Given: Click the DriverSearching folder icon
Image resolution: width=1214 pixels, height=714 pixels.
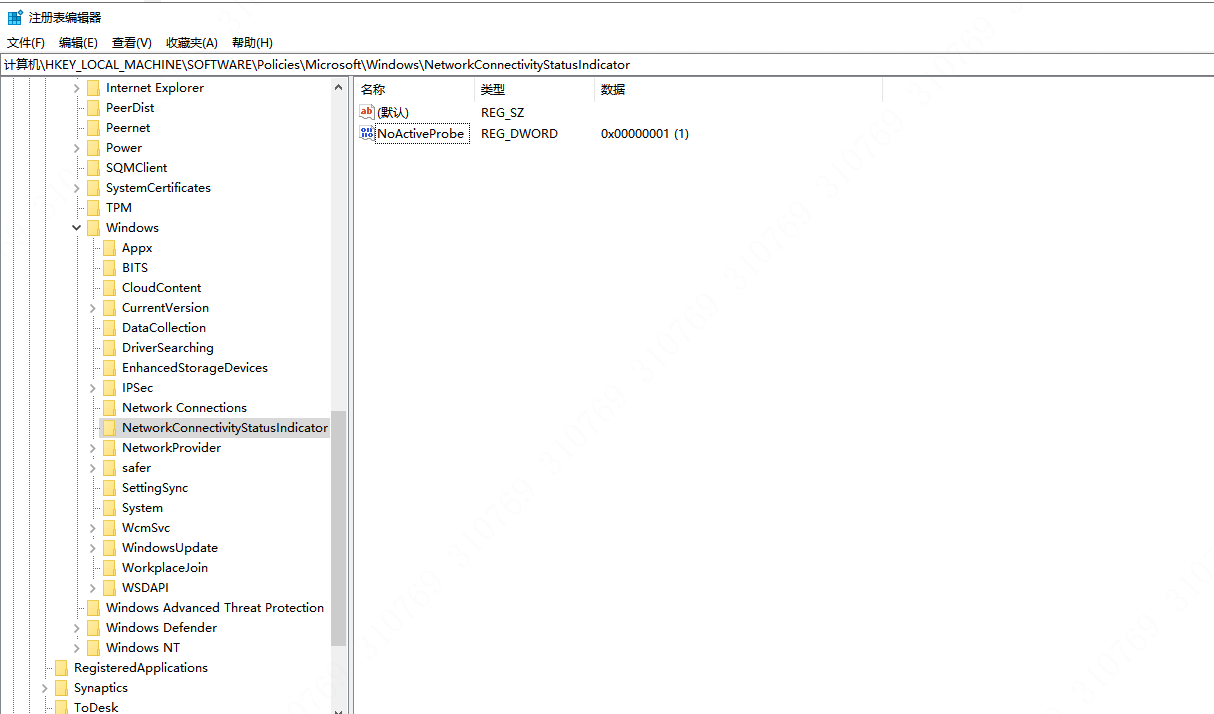Looking at the screenshot, I should click(109, 348).
